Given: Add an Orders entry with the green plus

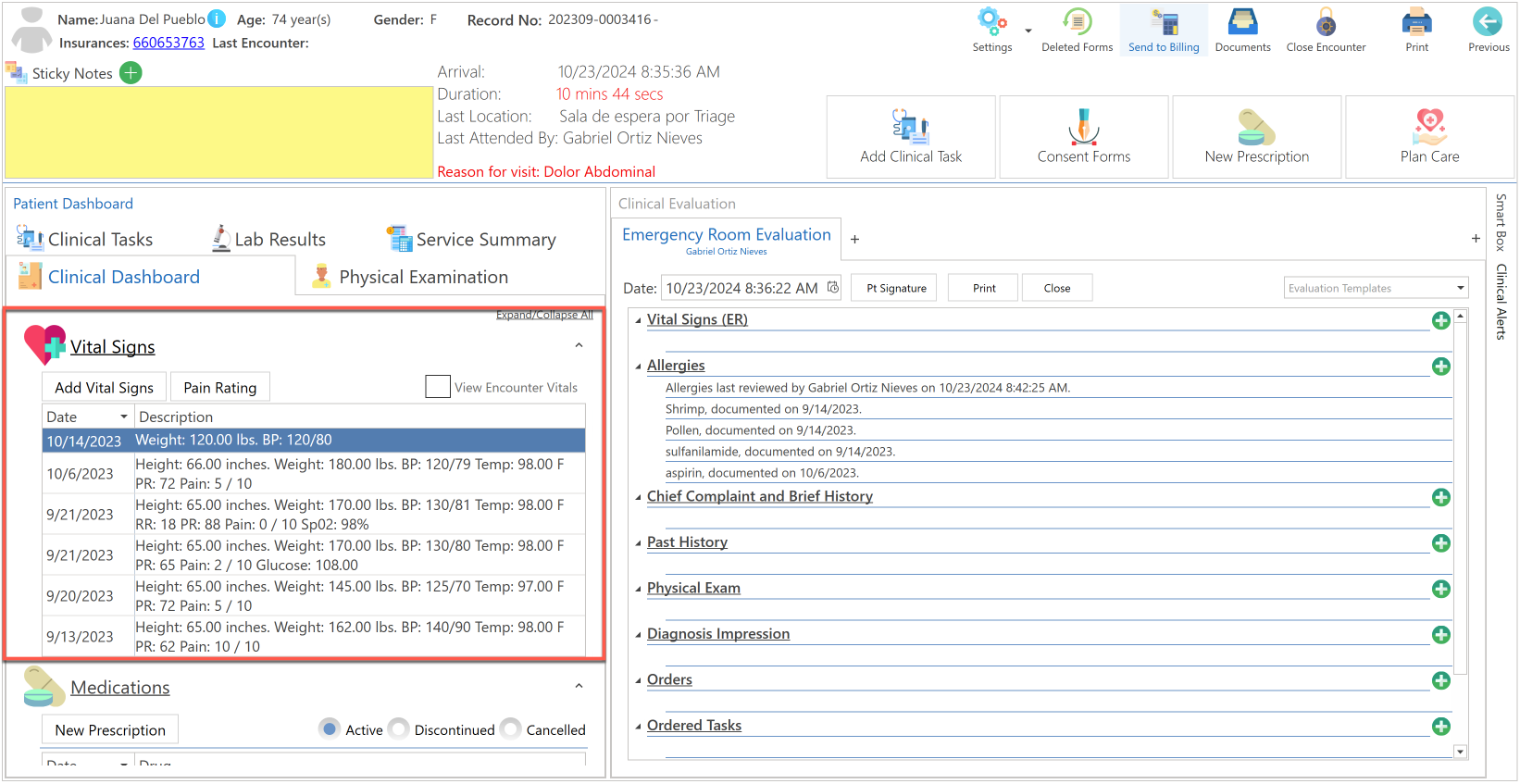Looking at the screenshot, I should pyautogui.click(x=1441, y=680).
